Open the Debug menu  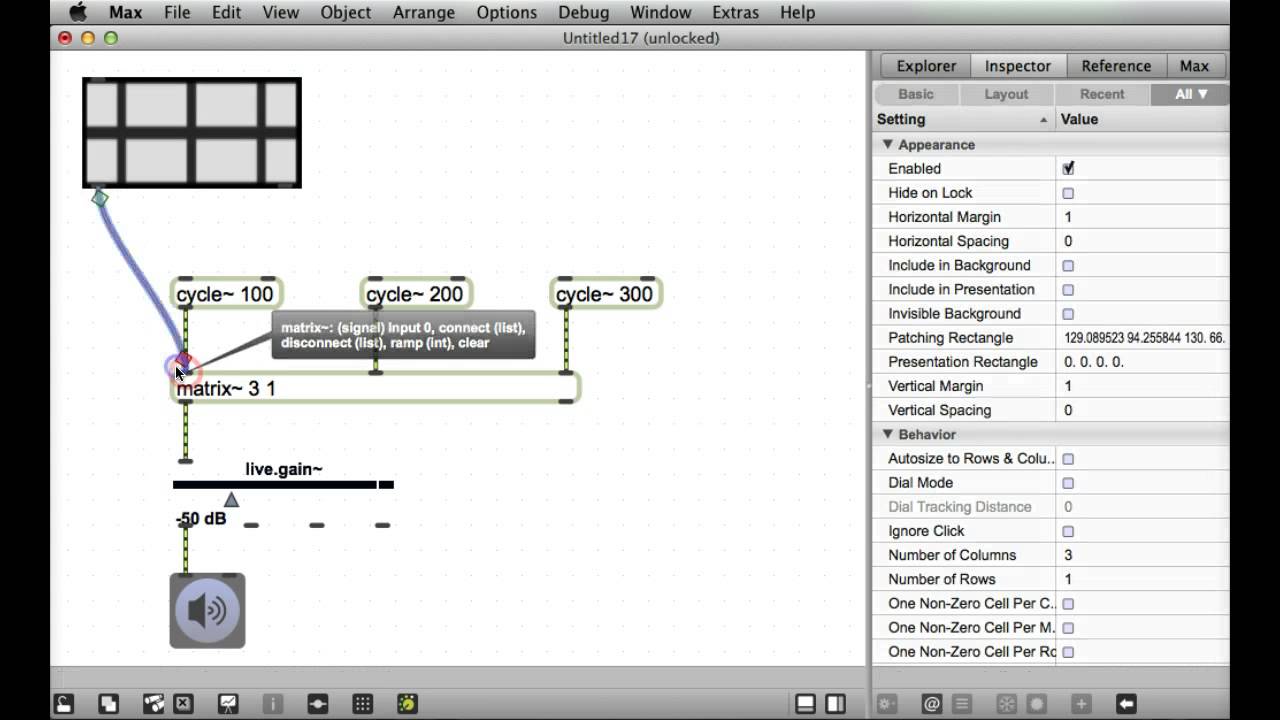tap(583, 12)
